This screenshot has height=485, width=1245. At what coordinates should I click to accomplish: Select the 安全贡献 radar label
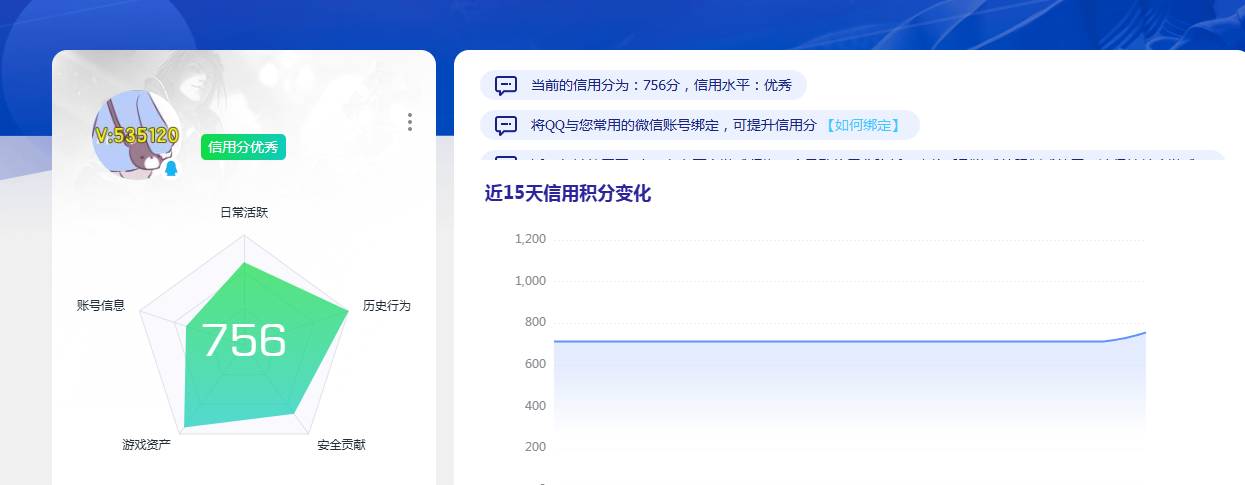(x=341, y=444)
